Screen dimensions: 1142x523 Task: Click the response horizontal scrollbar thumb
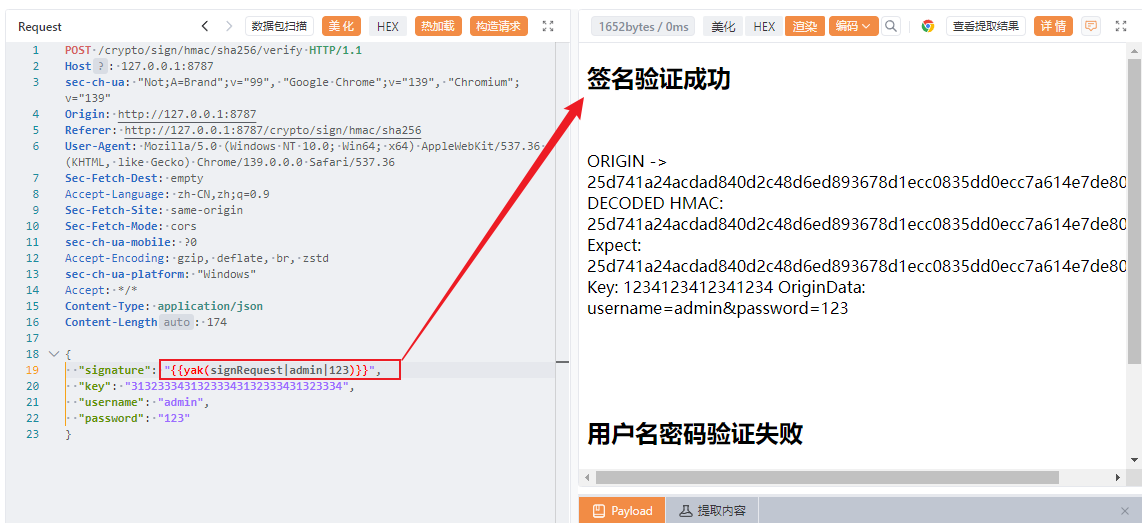tap(827, 477)
